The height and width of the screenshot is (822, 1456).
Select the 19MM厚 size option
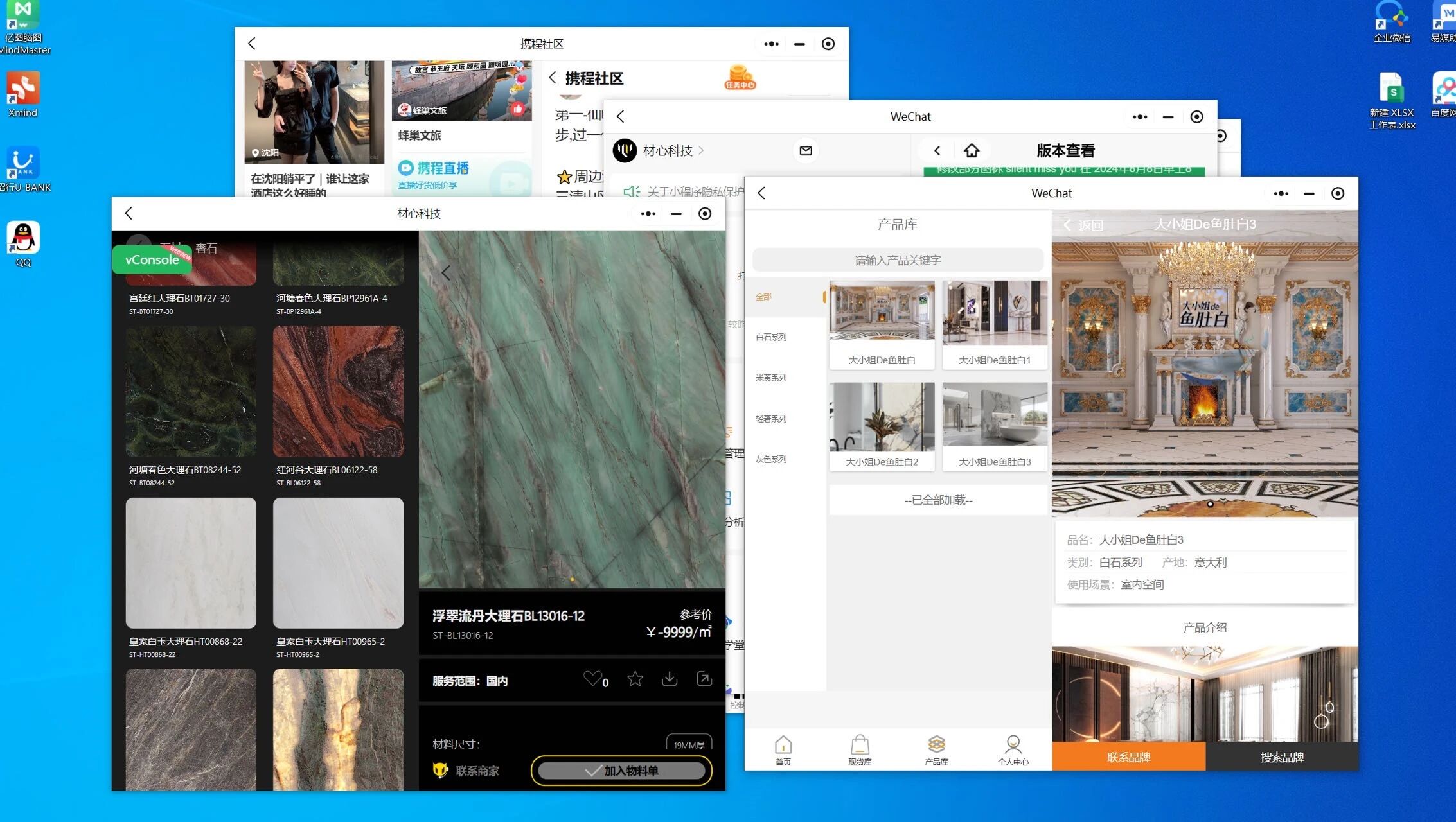tap(689, 744)
